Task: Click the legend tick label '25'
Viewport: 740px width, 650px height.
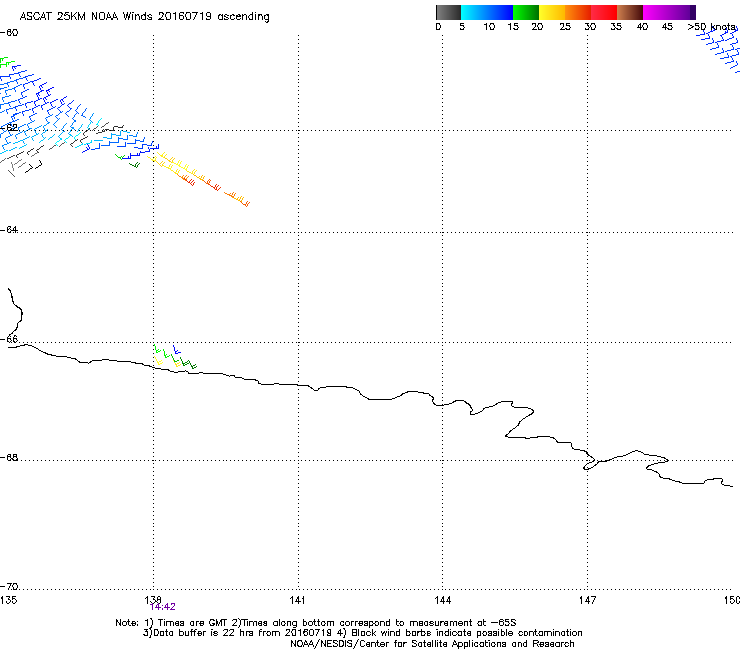Action: coord(565,27)
